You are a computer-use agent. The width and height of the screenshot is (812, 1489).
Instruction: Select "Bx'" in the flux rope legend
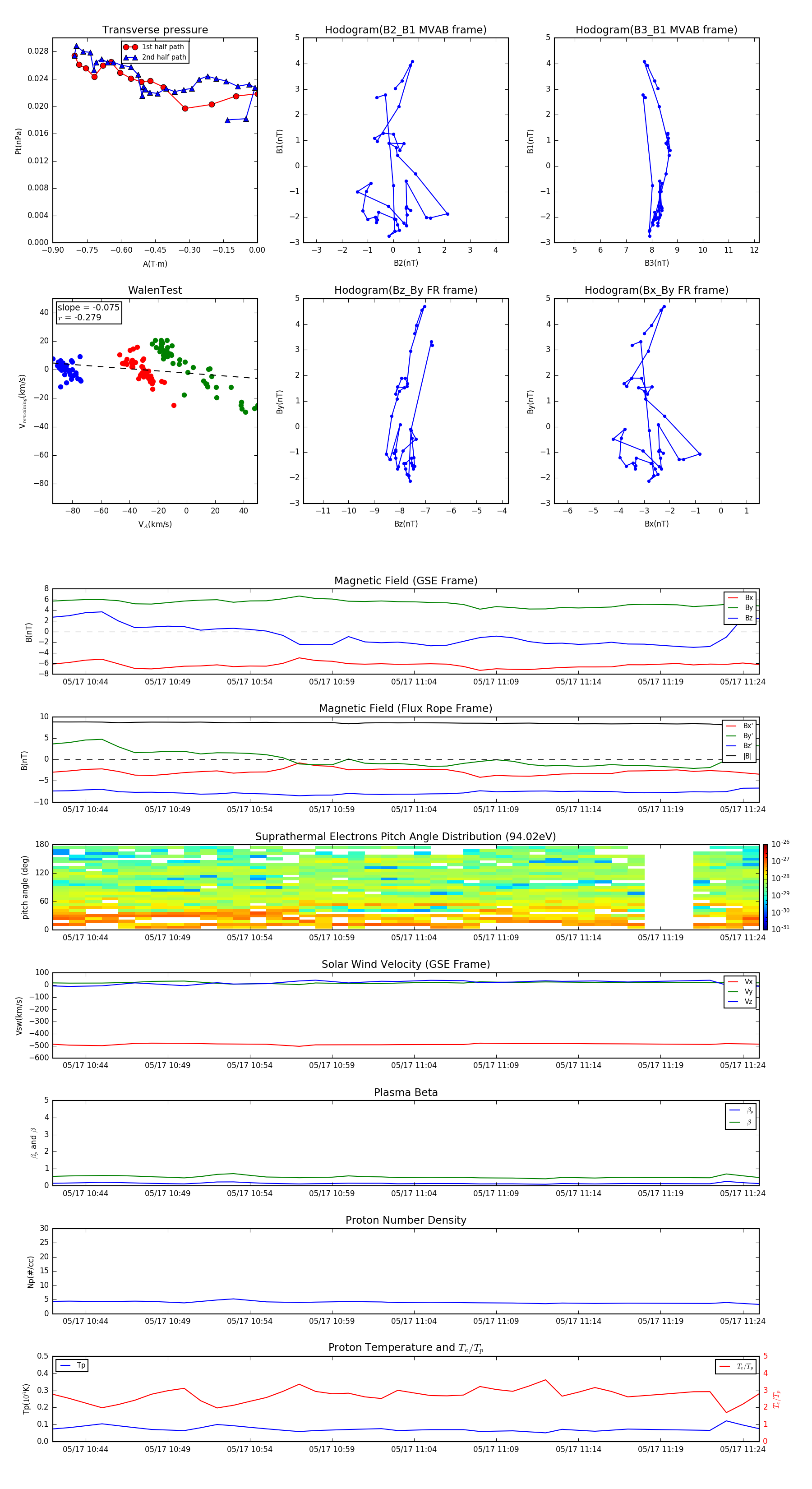pyautogui.click(x=739, y=726)
